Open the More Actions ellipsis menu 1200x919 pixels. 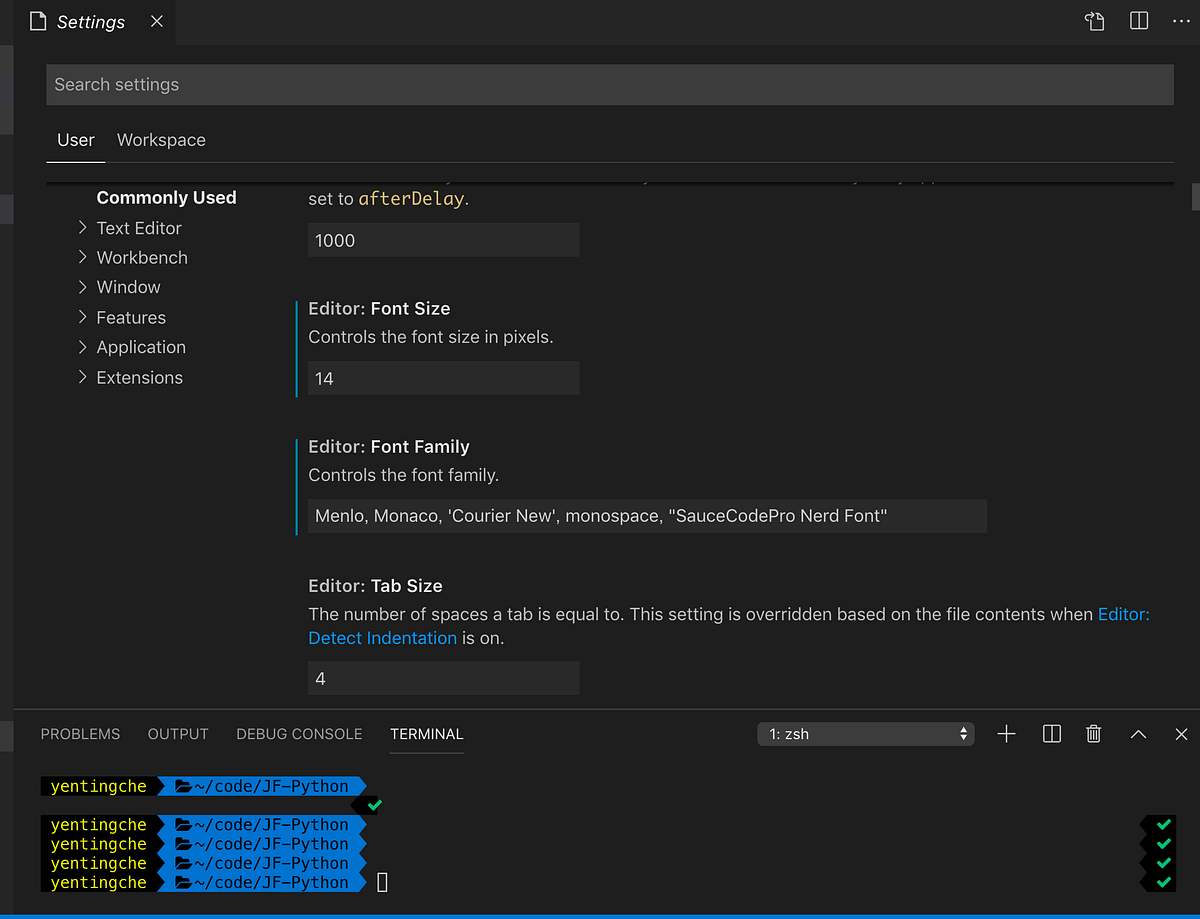[1181, 21]
